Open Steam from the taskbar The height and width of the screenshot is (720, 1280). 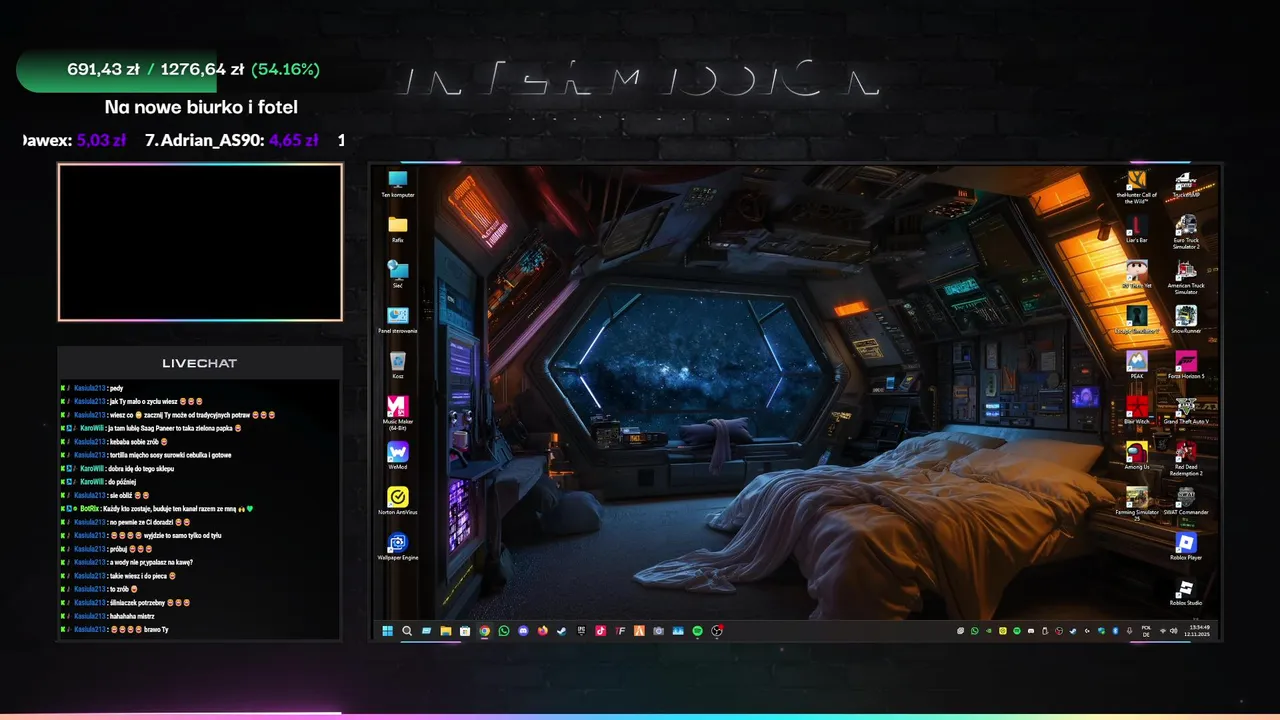[x=561, y=631]
